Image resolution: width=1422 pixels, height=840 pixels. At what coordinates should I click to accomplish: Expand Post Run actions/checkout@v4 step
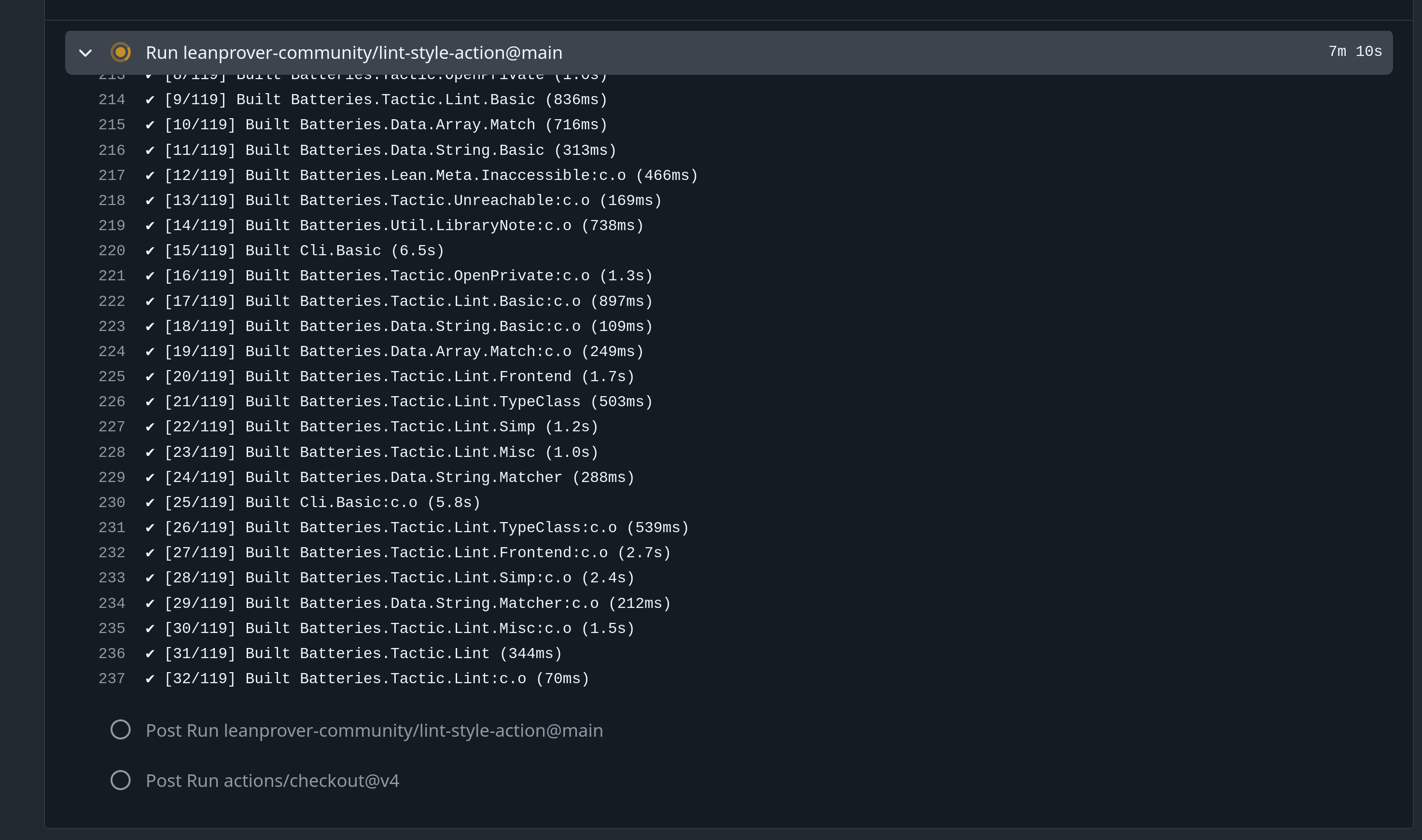pyautogui.click(x=272, y=781)
